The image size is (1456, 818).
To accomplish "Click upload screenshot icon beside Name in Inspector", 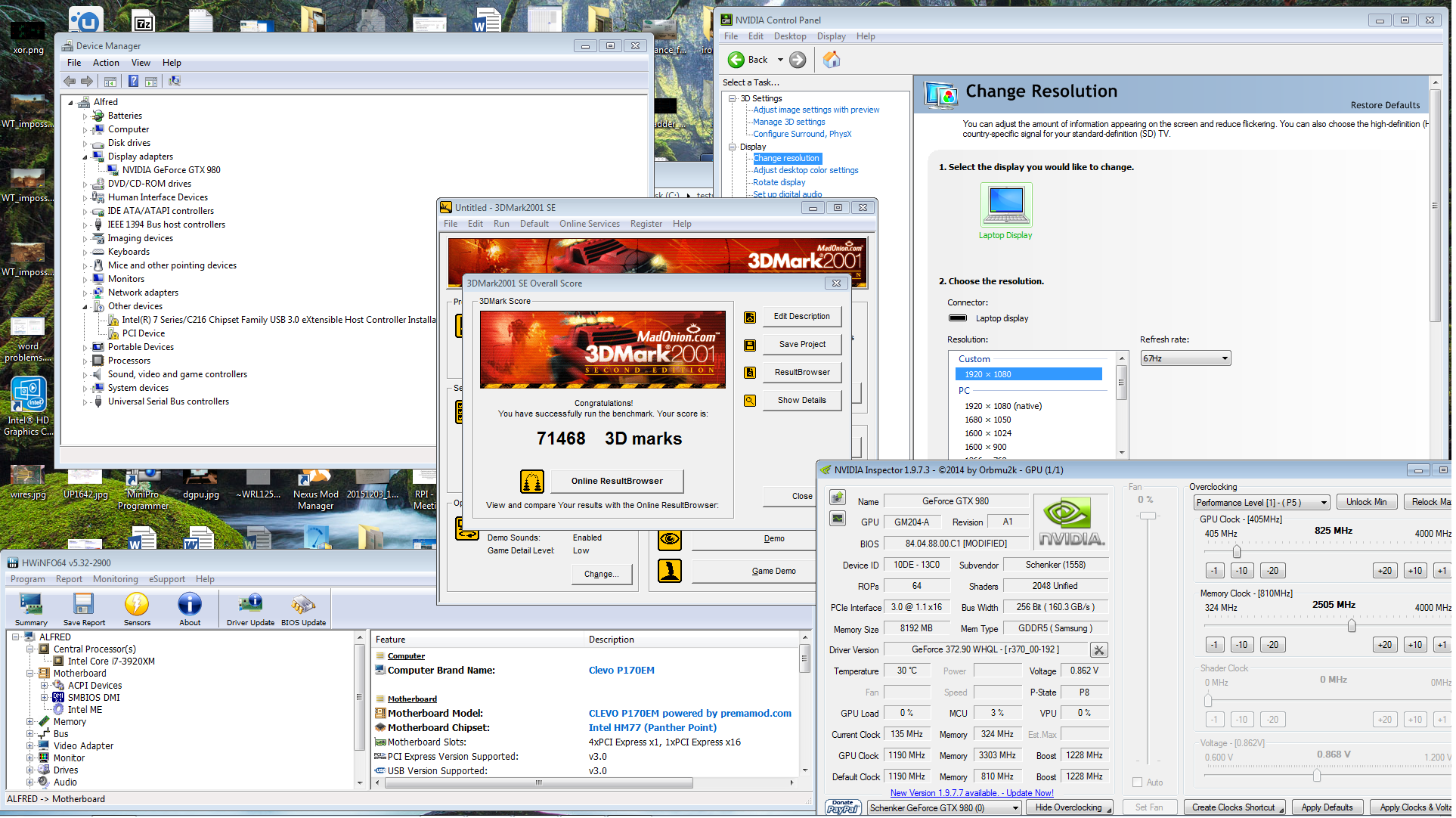I will point(838,497).
